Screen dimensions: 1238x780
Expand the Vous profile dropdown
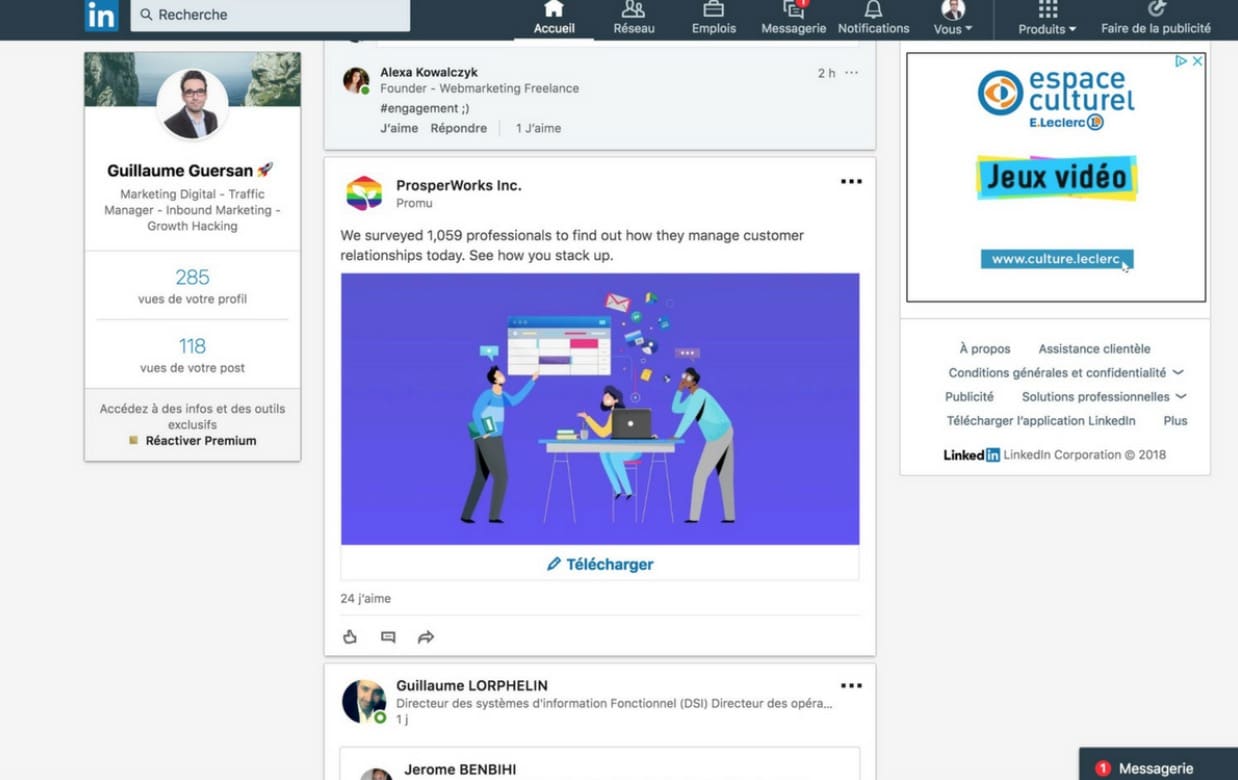[952, 18]
